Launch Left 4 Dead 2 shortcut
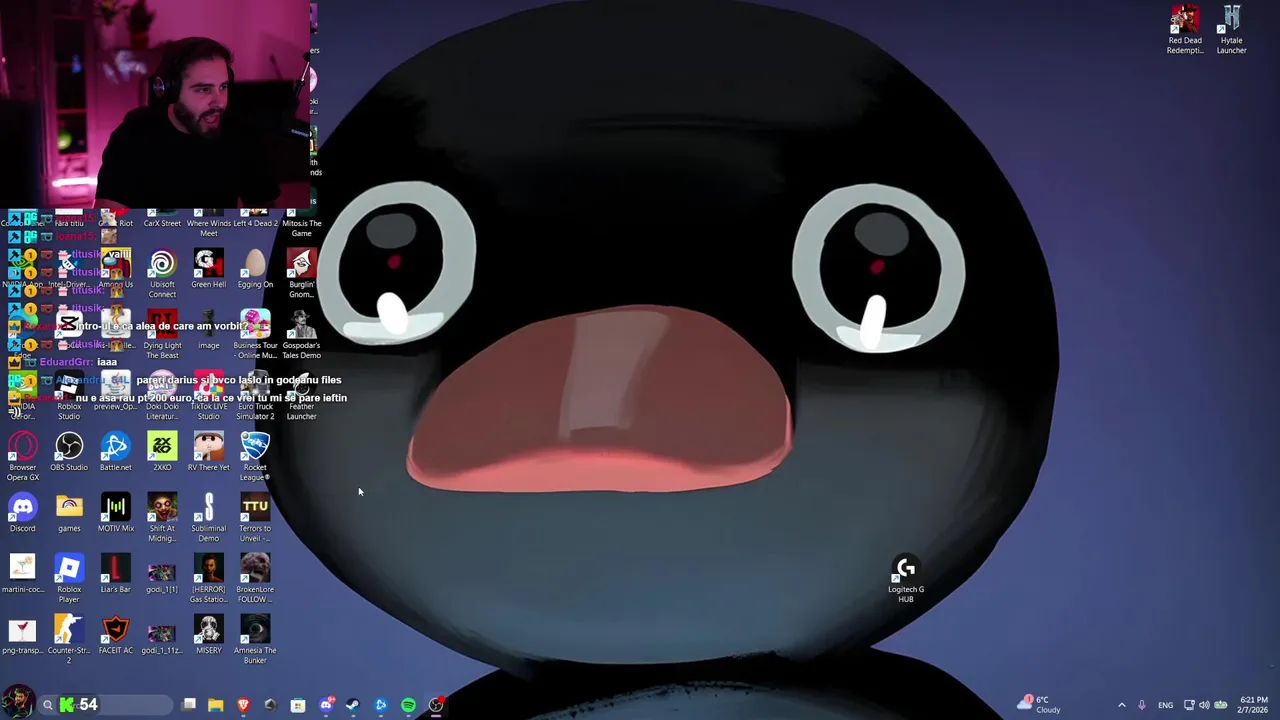 (255, 219)
